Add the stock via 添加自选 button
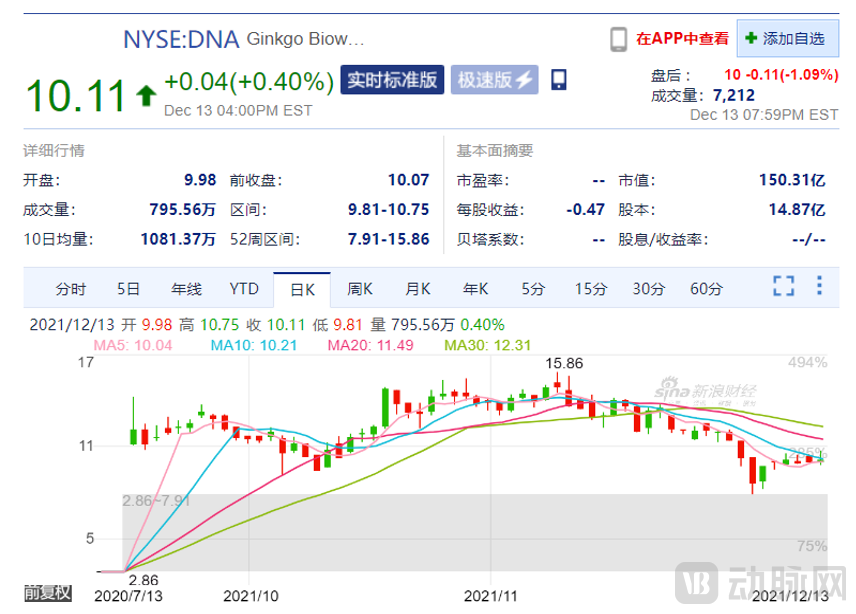 (x=786, y=39)
